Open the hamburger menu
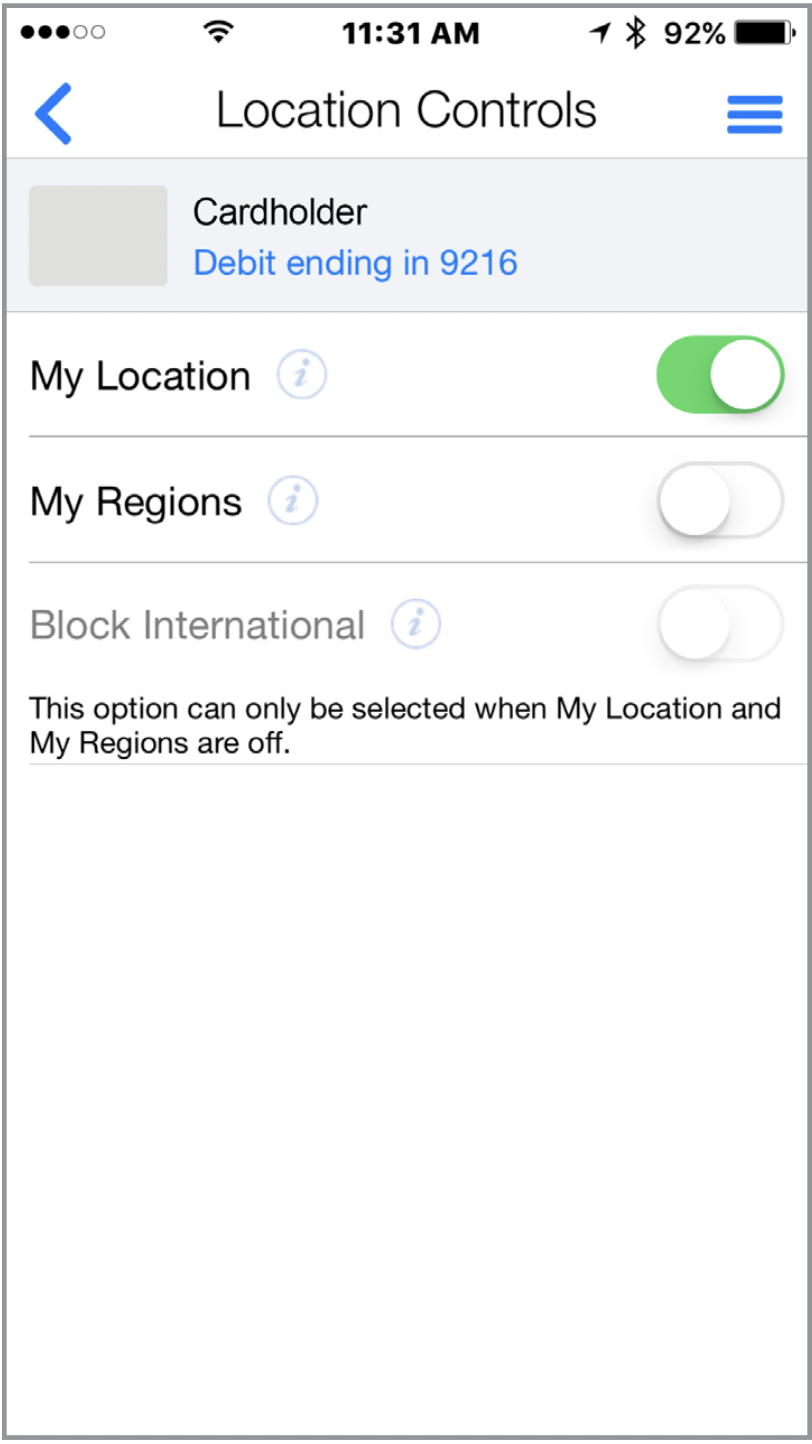This screenshot has width=812, height=1444. (754, 114)
